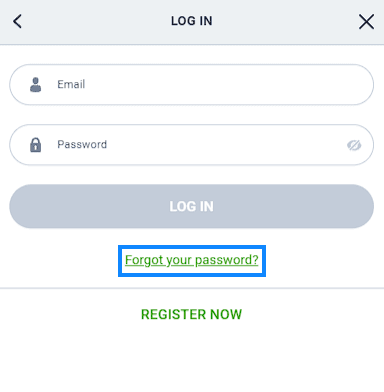Close the Log In dialog with X
Image resolution: width=384 pixels, height=392 pixels.
point(366,22)
